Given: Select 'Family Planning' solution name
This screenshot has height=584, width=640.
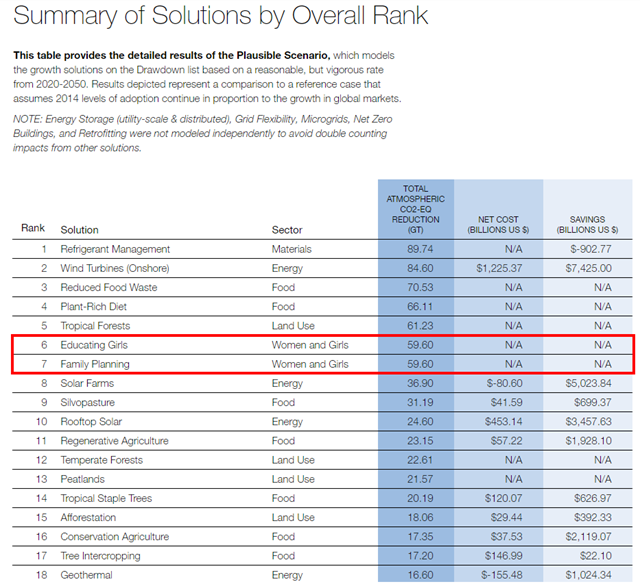Looking at the screenshot, I should [95, 364].
